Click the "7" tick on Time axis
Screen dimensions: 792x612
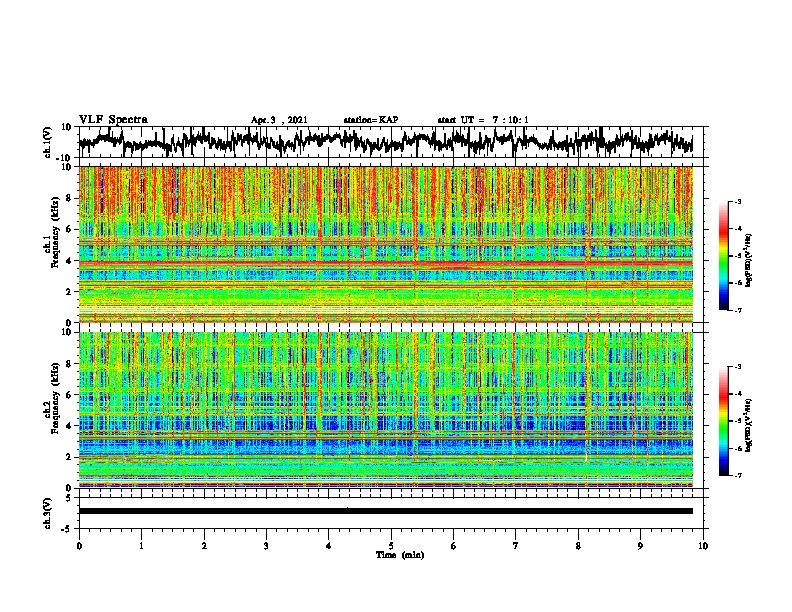click(516, 546)
